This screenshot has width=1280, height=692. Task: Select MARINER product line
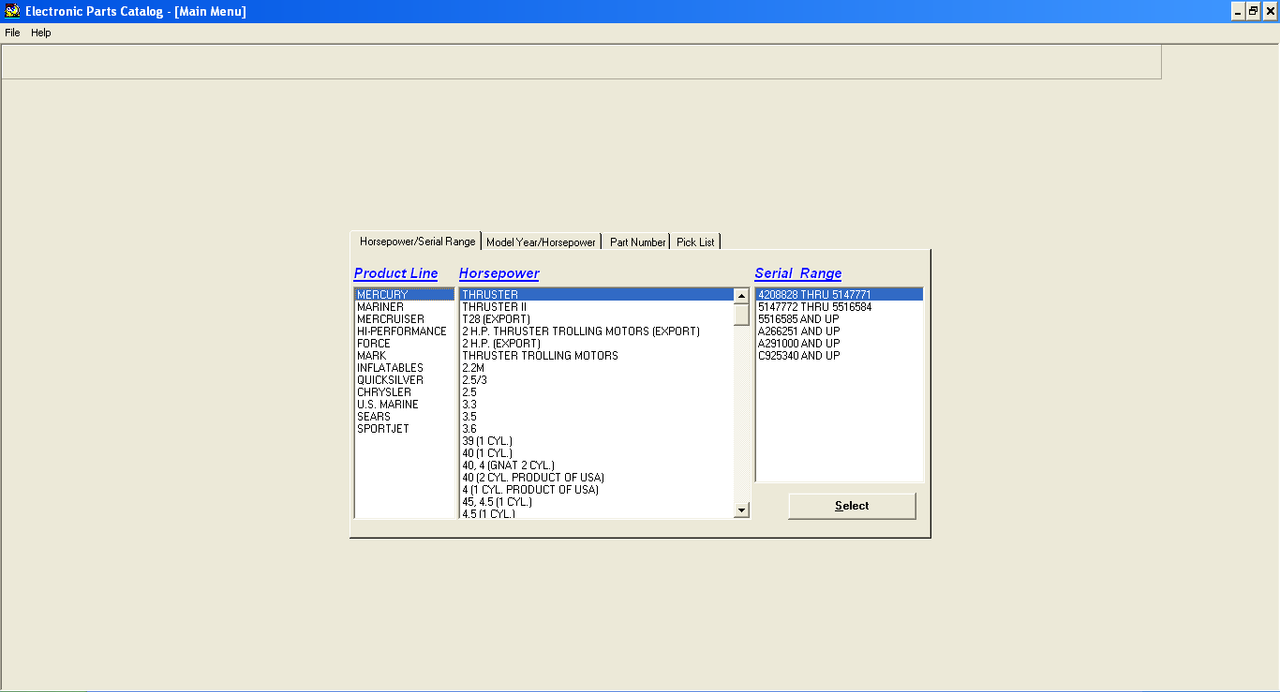pos(404,307)
